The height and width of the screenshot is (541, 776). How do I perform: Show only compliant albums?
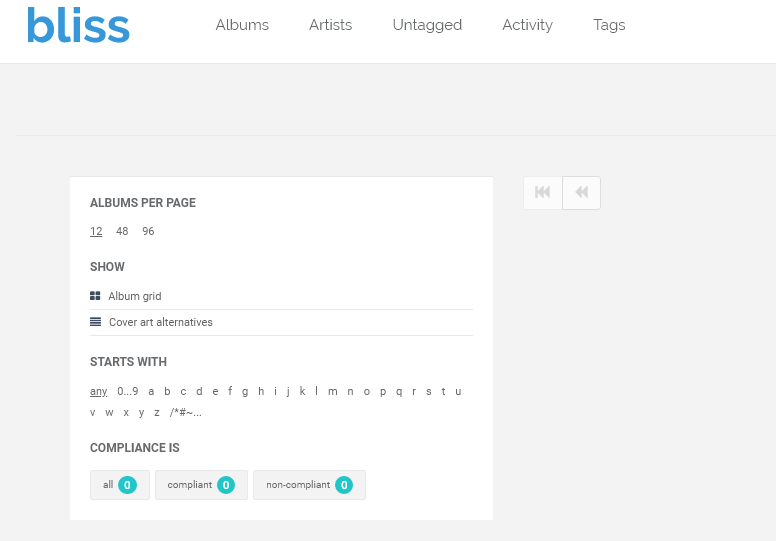point(200,485)
